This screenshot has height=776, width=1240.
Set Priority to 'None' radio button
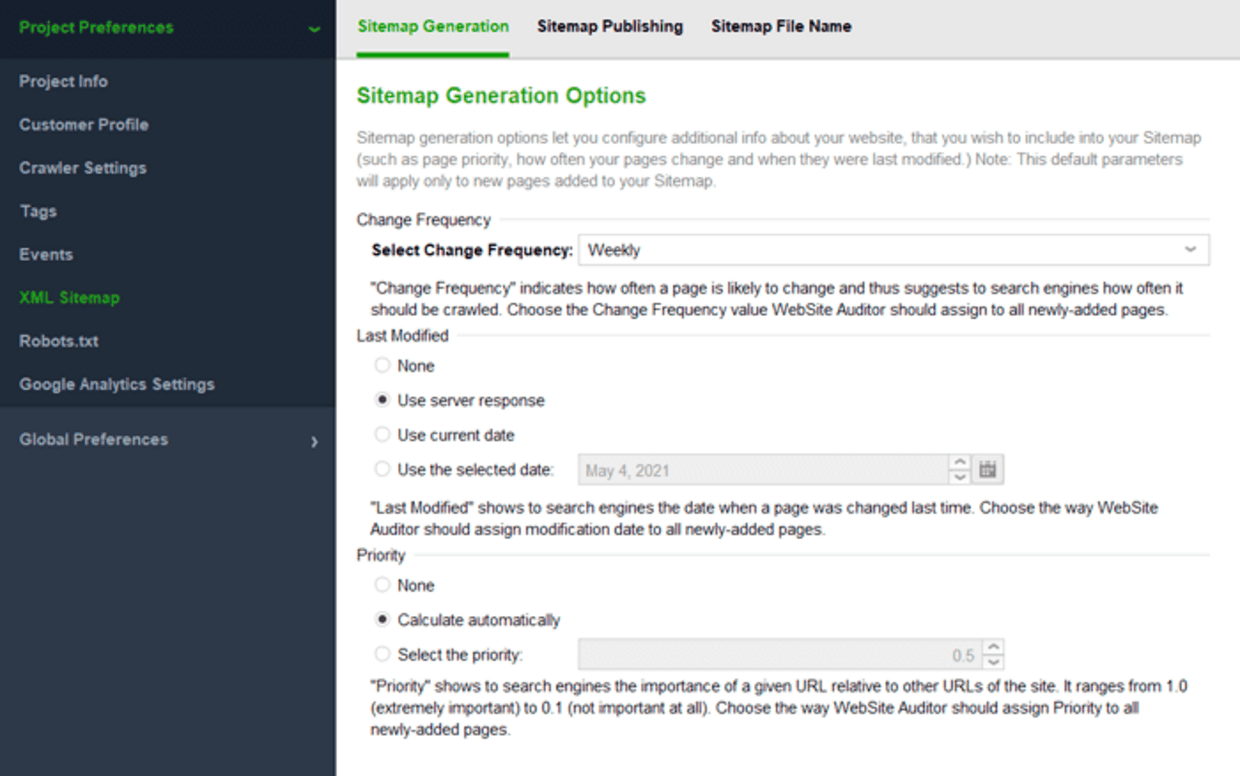coord(382,585)
